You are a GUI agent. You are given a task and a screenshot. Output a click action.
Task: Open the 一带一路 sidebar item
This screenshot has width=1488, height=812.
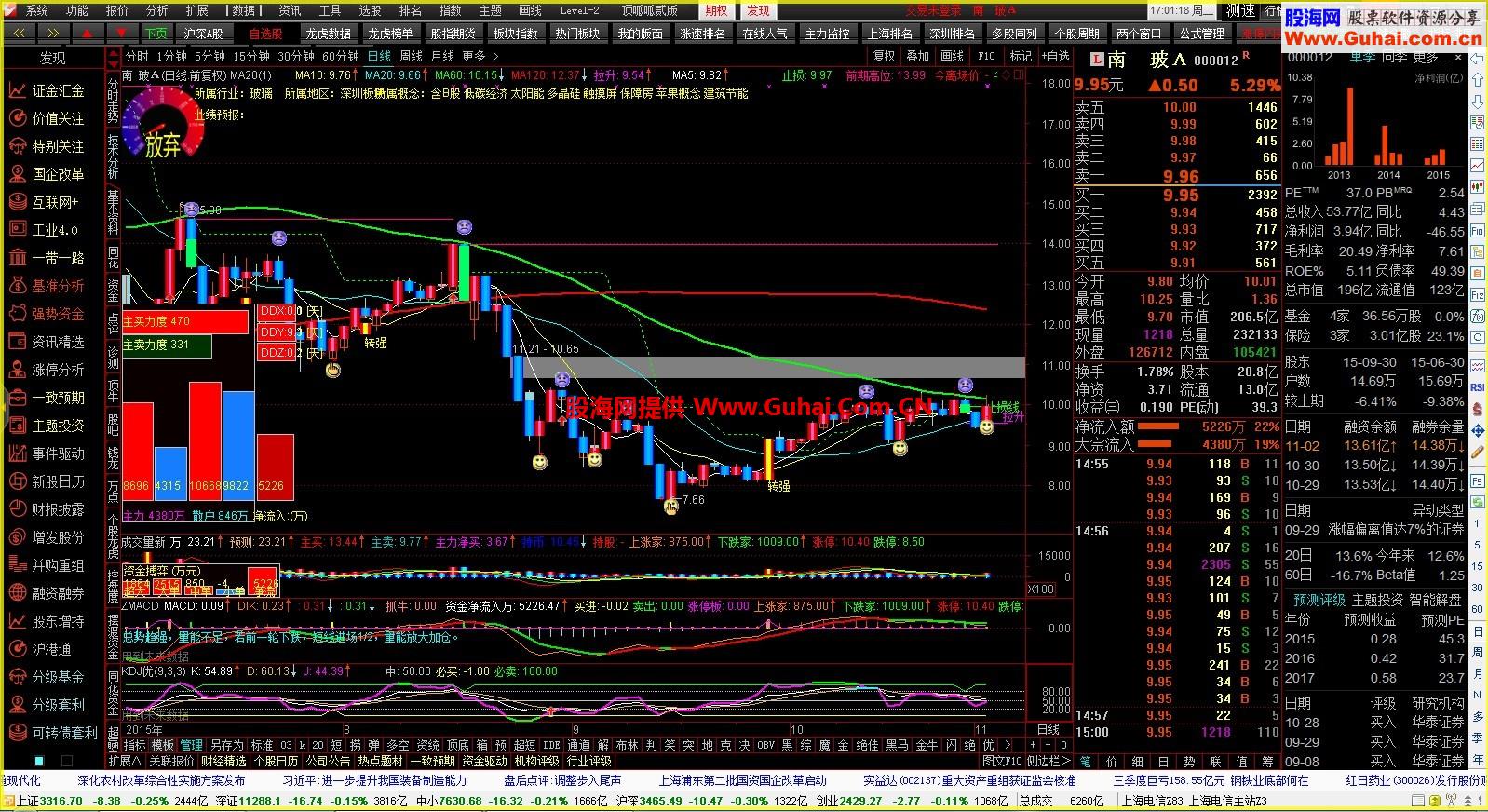[48, 258]
